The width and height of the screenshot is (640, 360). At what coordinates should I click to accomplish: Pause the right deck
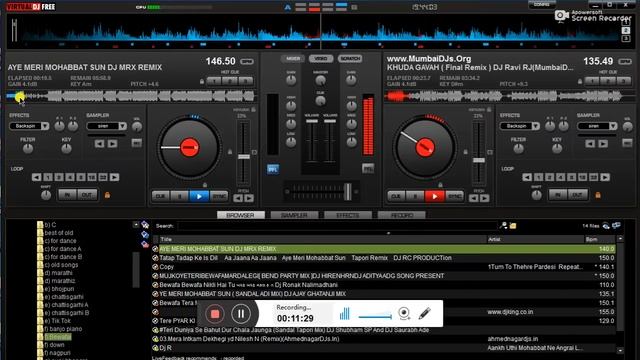point(415,196)
